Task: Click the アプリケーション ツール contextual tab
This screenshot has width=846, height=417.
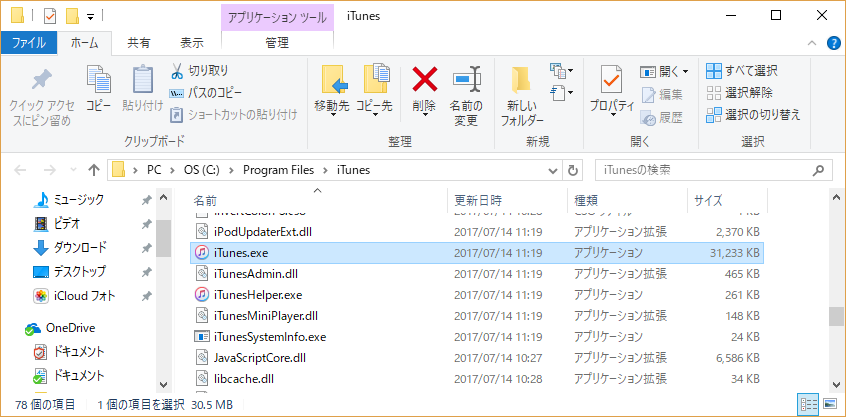Action: (277, 17)
